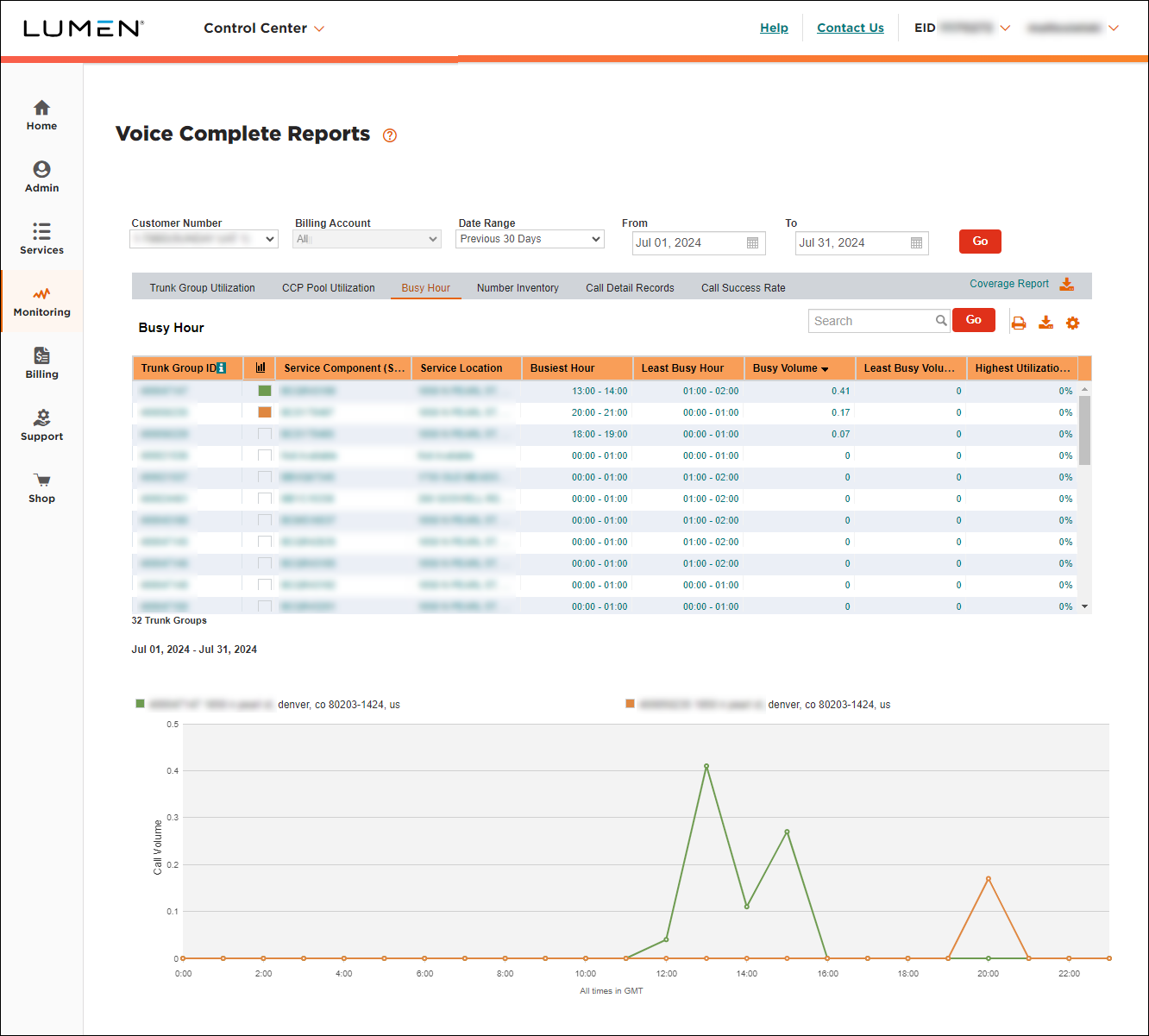
Task: Open Support from the sidebar
Action: pos(41,424)
